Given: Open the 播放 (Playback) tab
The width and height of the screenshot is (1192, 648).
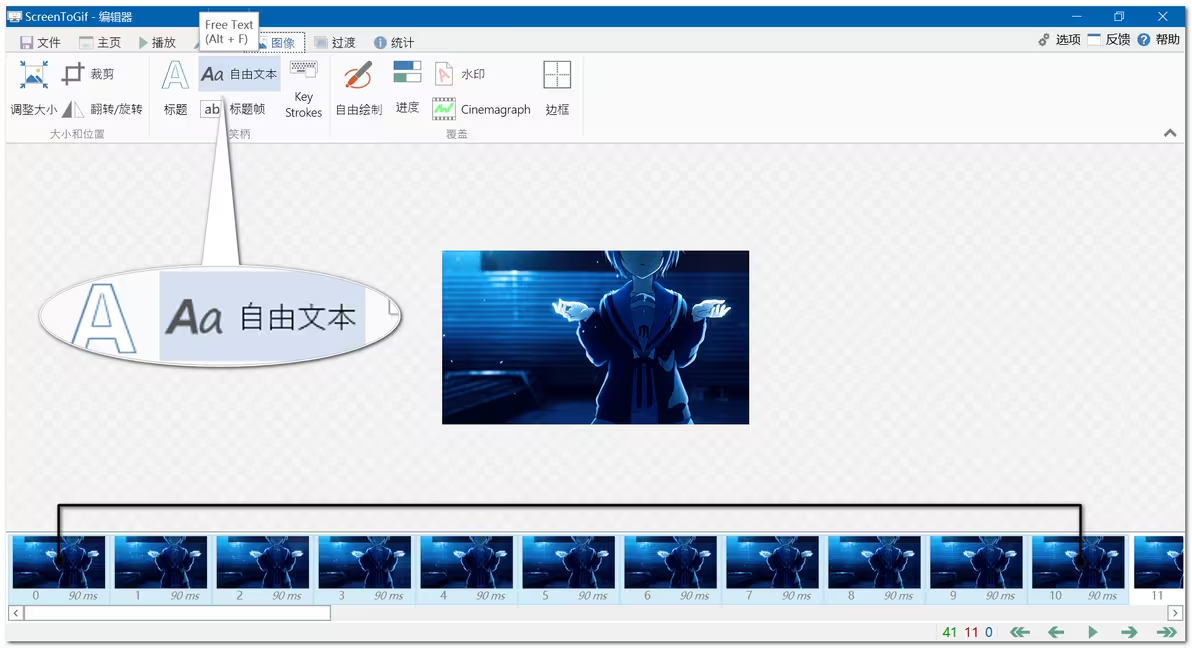Looking at the screenshot, I should [x=157, y=43].
